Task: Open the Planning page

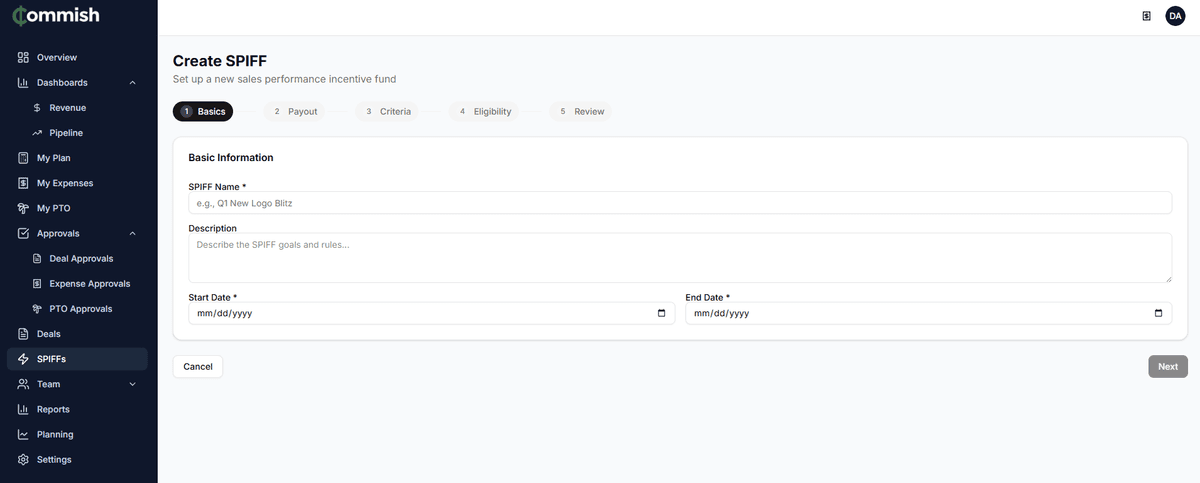Action: pyautogui.click(x=77, y=434)
